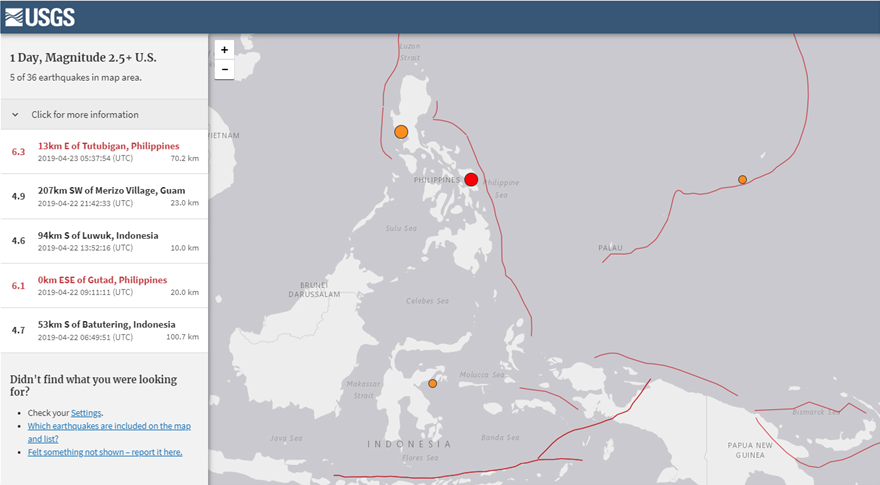Select the 4.7 Batutering, Indonesia earthquake
880x485 pixels.
(106, 325)
